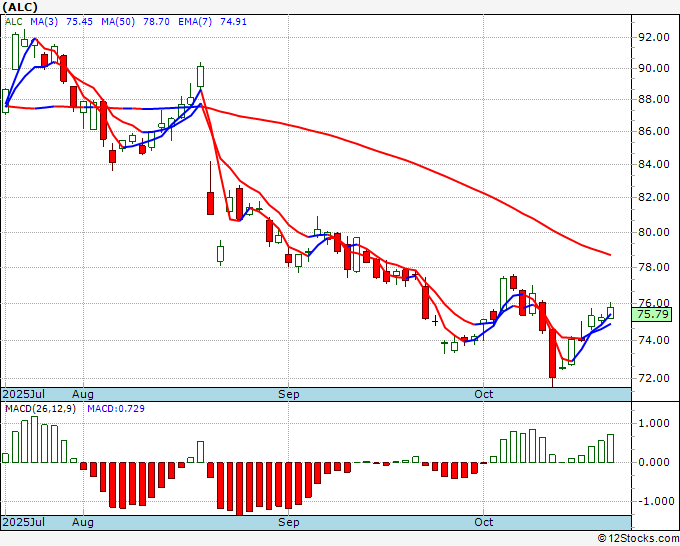This screenshot has height=546, width=680.
Task: Click Sep on the price chart date axis
Action: point(289,394)
